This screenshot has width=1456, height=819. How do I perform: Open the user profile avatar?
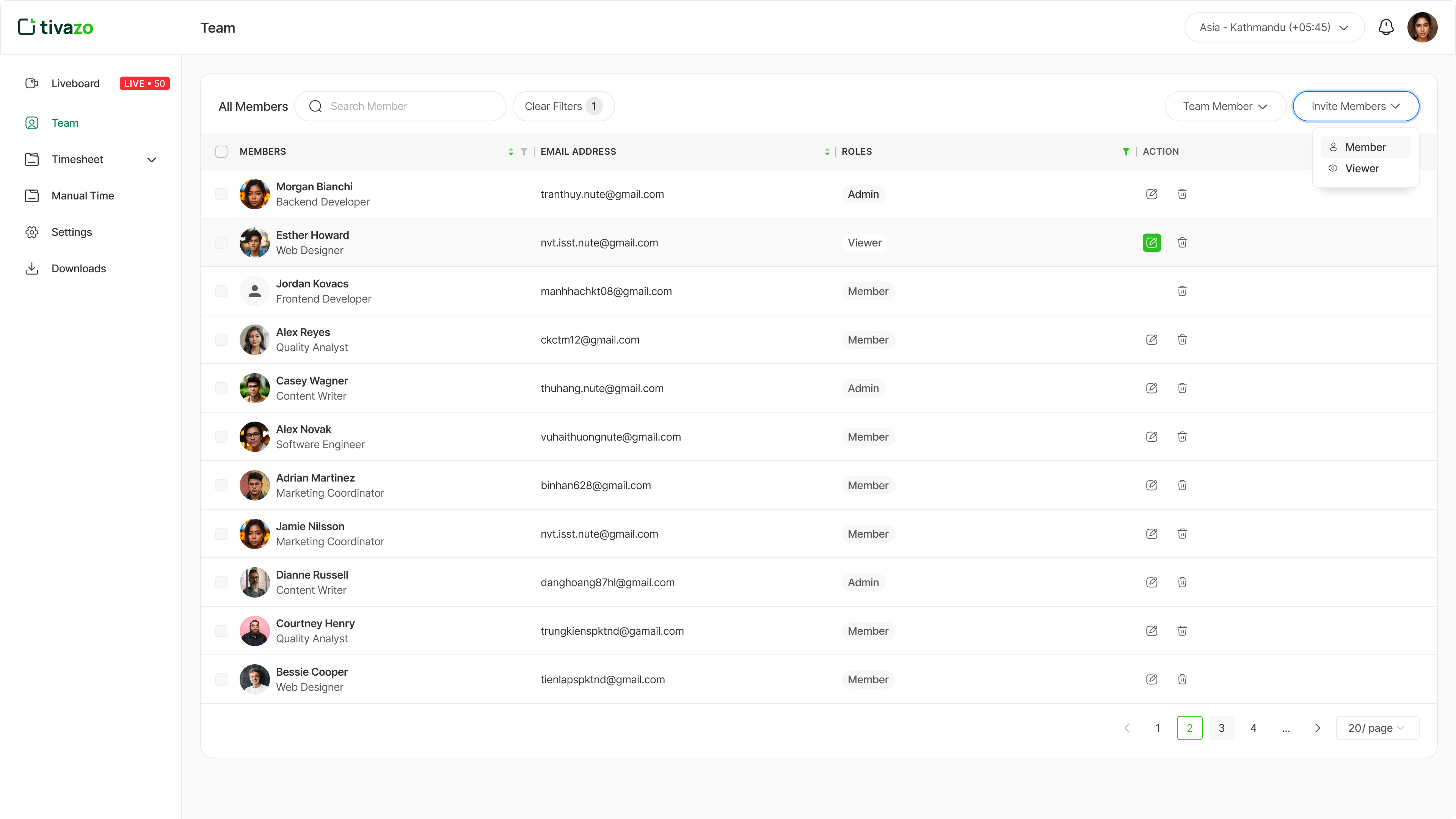click(x=1422, y=27)
